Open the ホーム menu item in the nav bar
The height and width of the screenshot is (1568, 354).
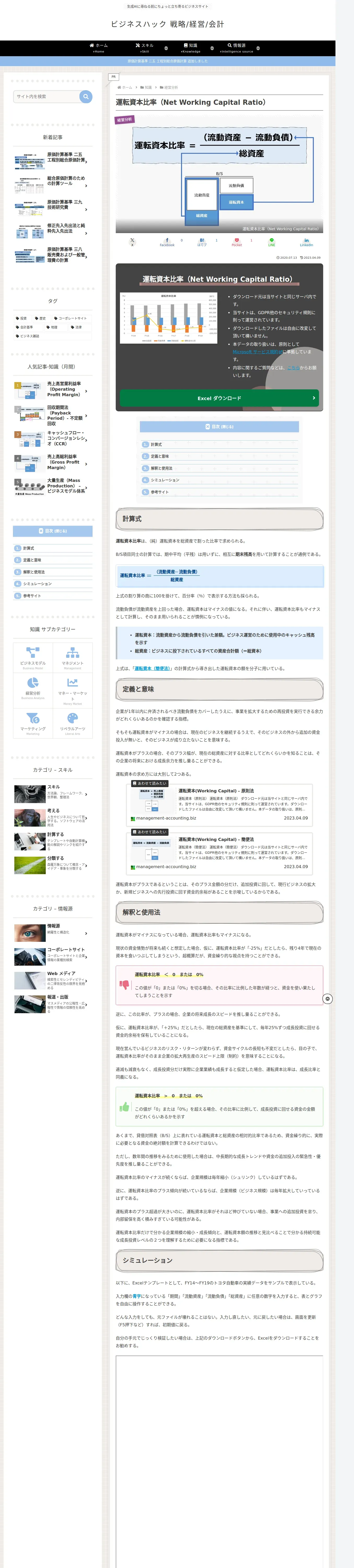click(98, 48)
